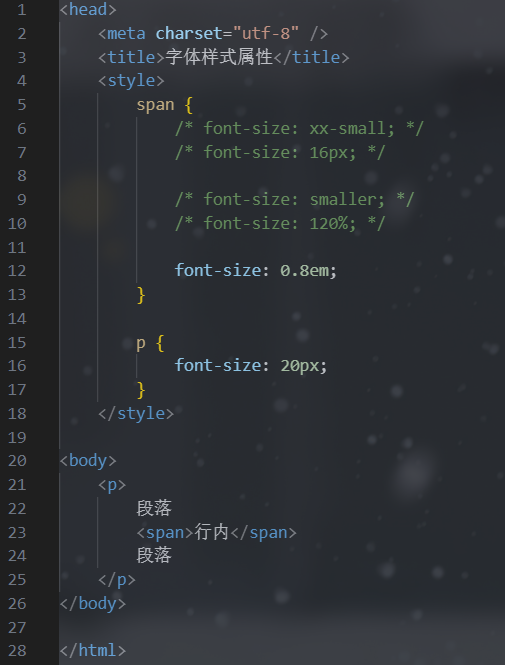The image size is (505, 665).
Task: Click 段落 text on line 22
Action: (x=154, y=508)
